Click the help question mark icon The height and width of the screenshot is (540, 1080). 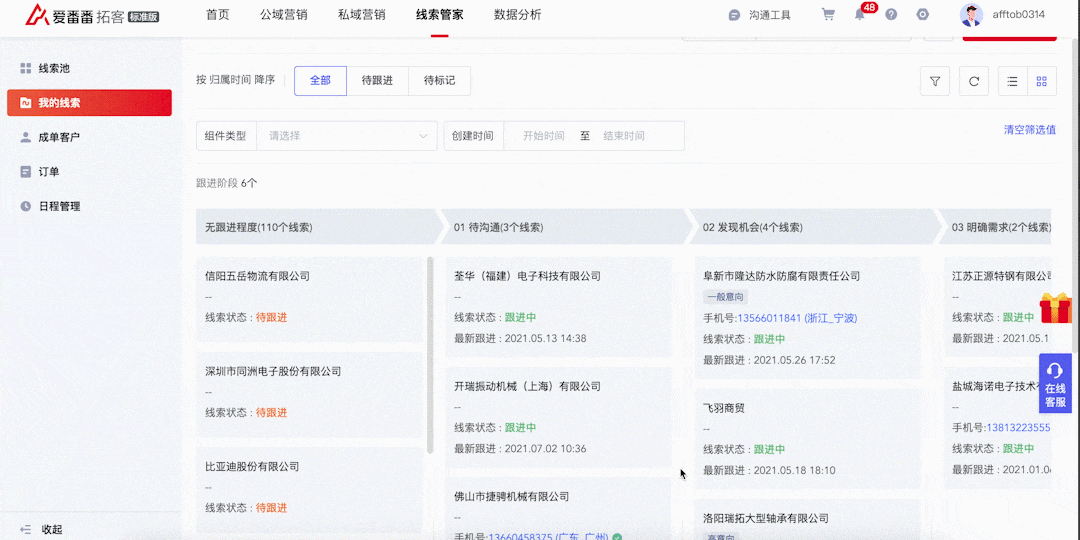pos(891,14)
